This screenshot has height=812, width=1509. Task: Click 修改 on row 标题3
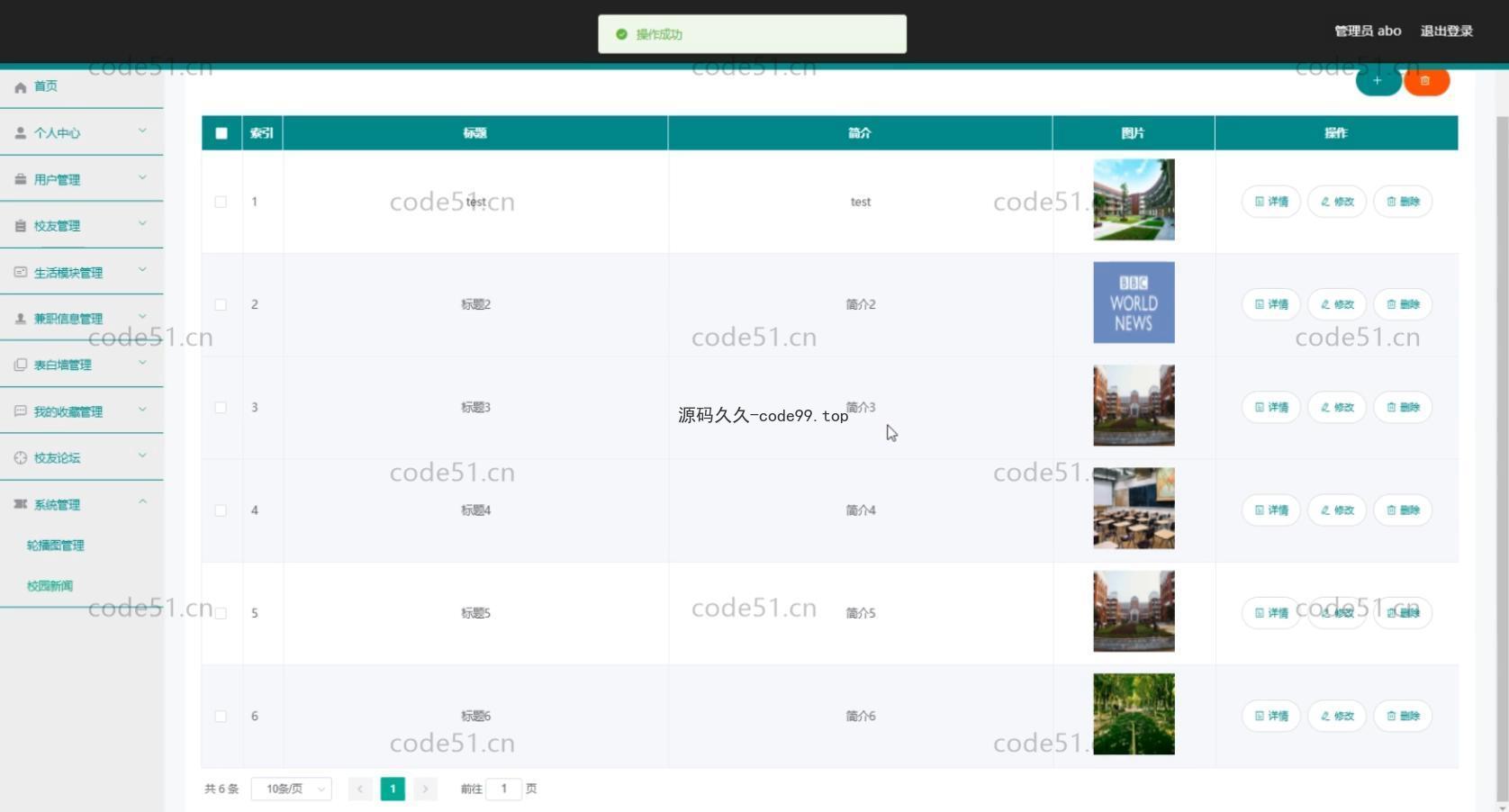[1337, 407]
